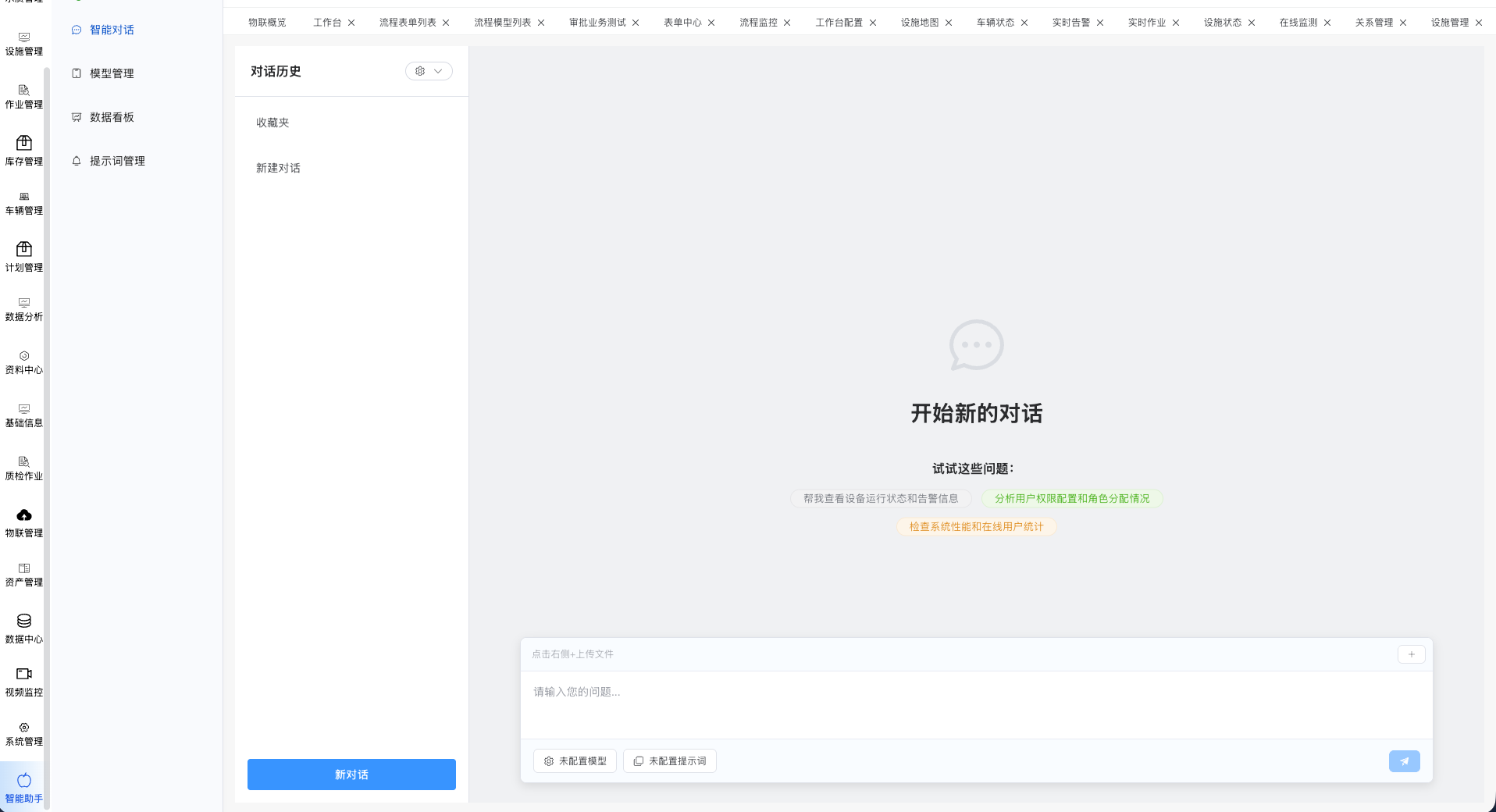
Task: Click the suggestion 检查系统性能和在线用户统计
Action: coord(976,527)
